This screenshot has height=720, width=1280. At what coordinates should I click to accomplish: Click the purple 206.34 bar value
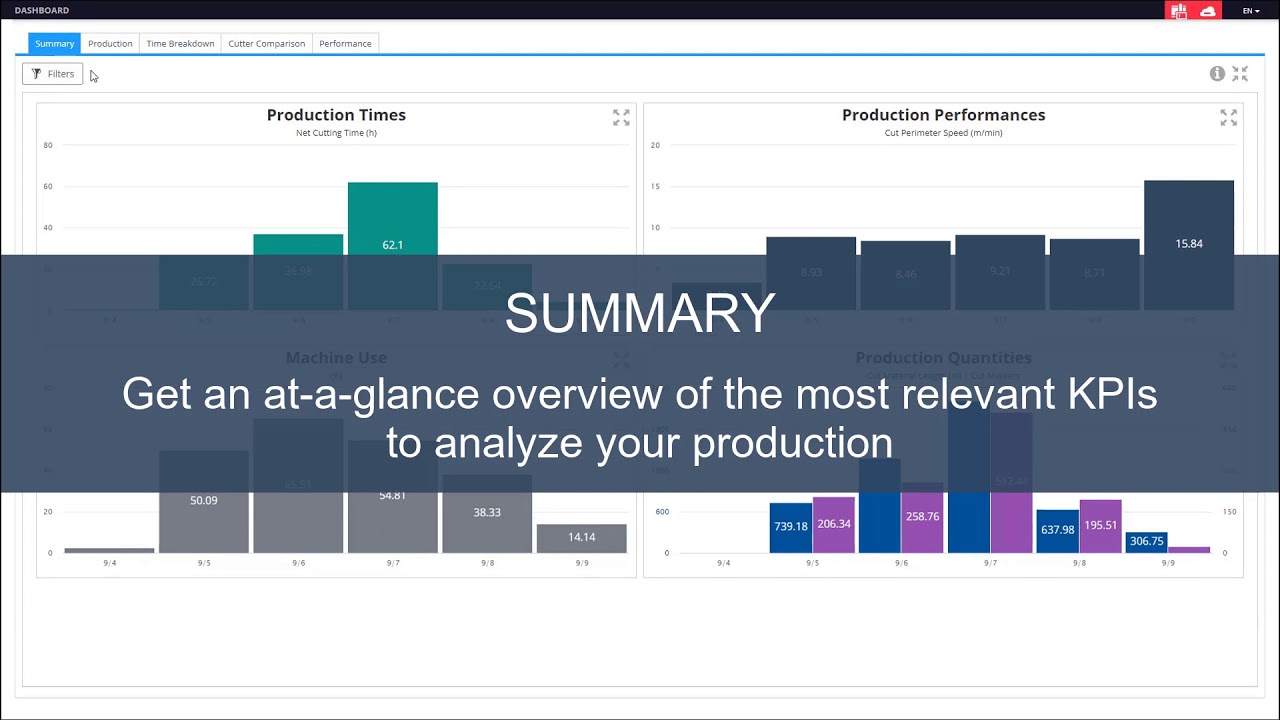[834, 523]
